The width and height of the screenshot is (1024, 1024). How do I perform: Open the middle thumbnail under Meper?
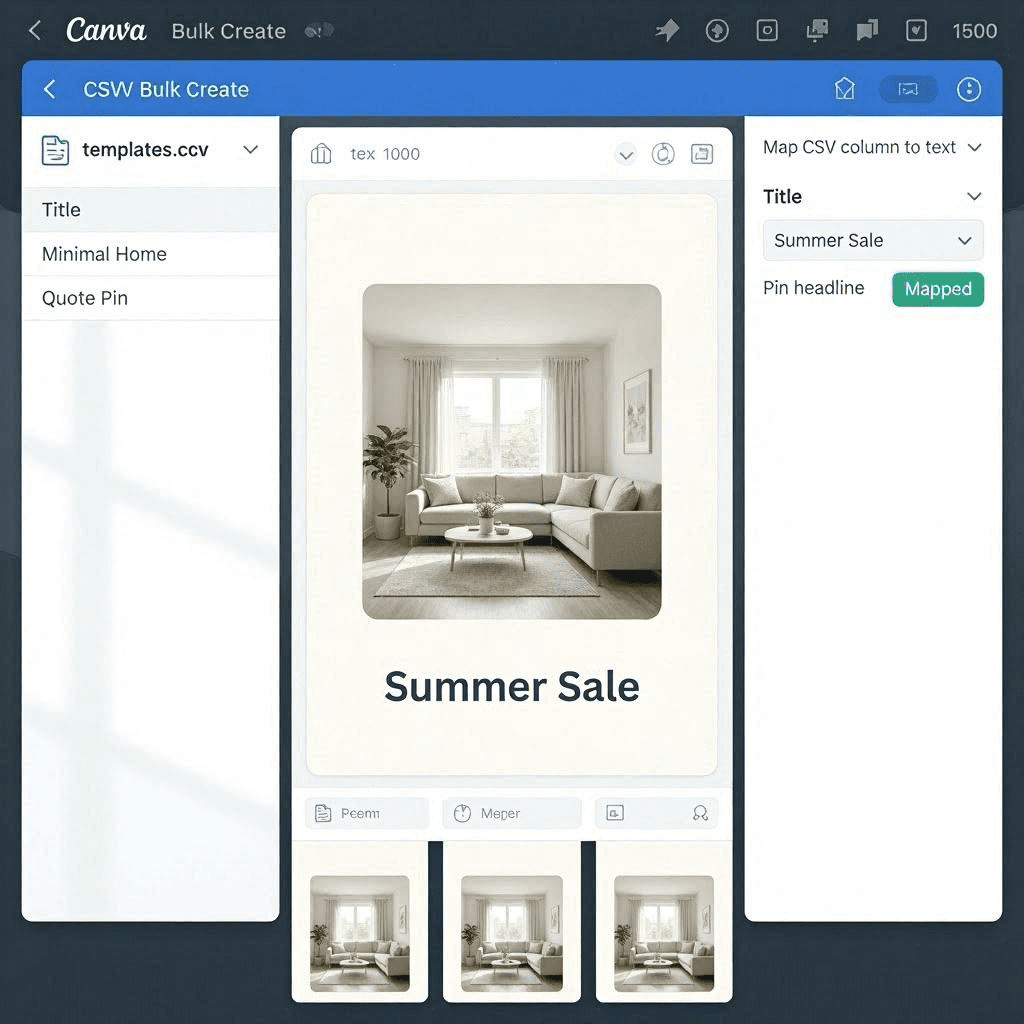[x=511, y=933]
